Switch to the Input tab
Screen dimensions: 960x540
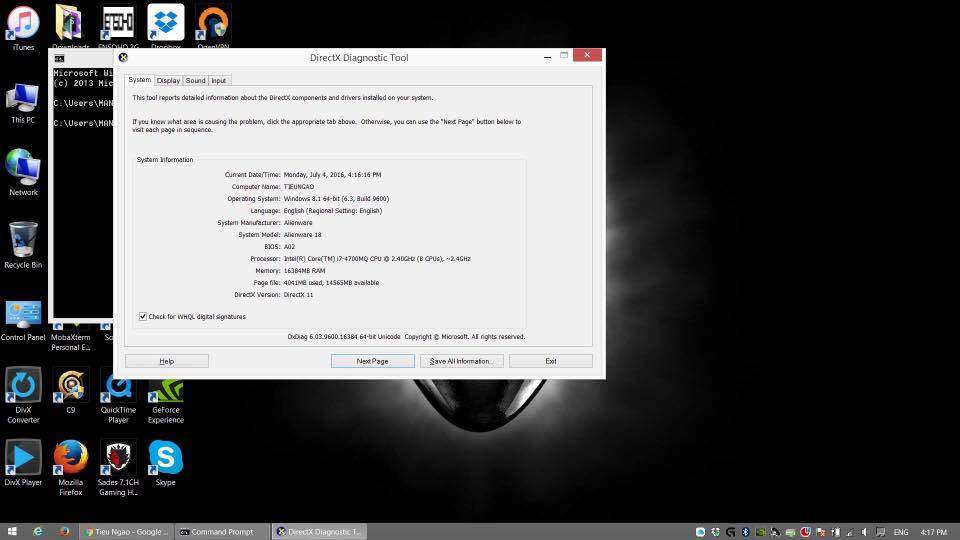[219, 80]
